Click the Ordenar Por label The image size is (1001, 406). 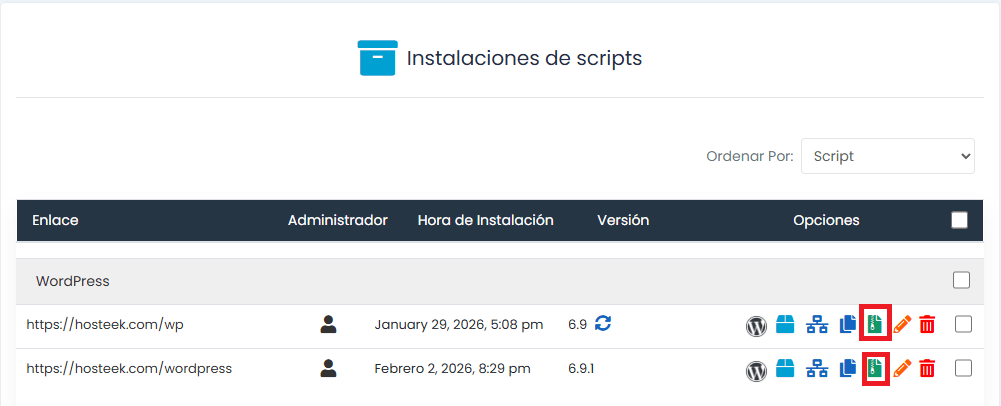[x=749, y=156]
